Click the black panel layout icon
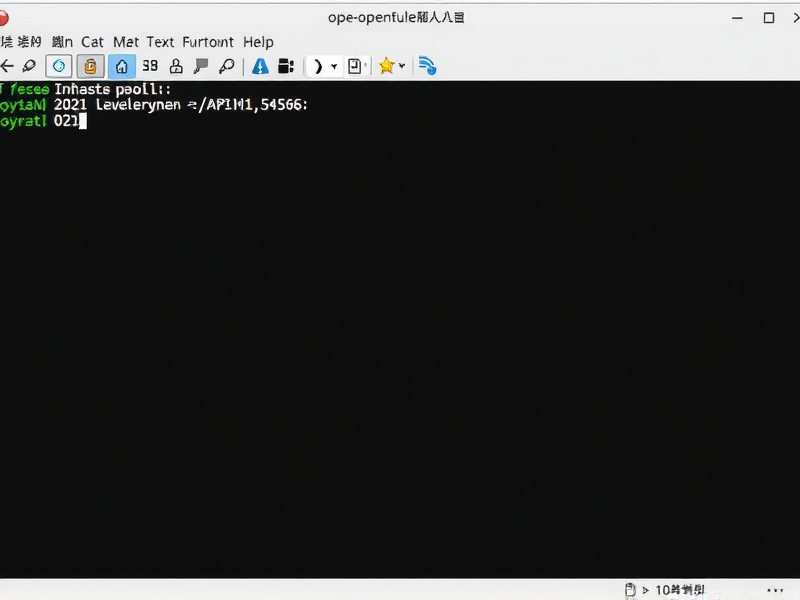 tap(286, 66)
